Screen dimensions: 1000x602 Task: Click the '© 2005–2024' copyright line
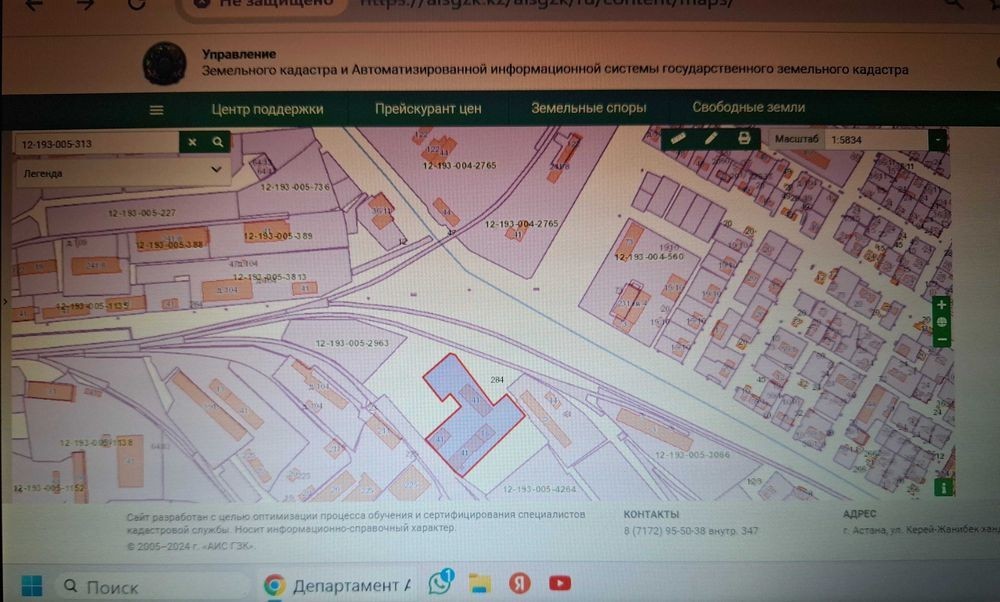pos(191,546)
